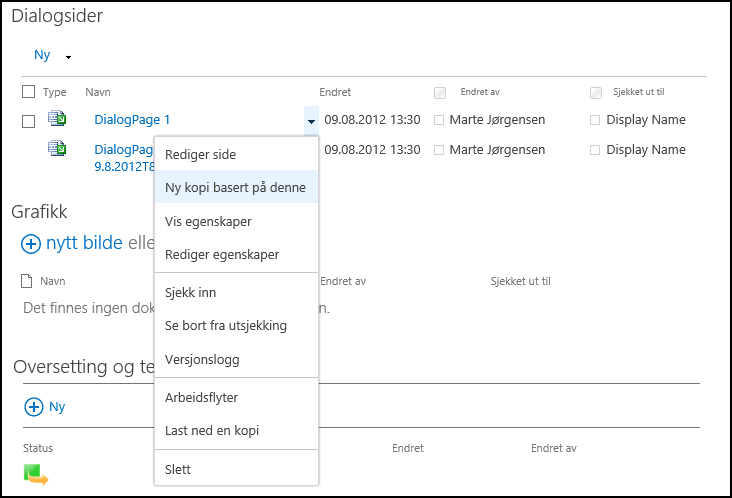
Task: Tick the select-all checkbox beside Type
Action: point(28,91)
